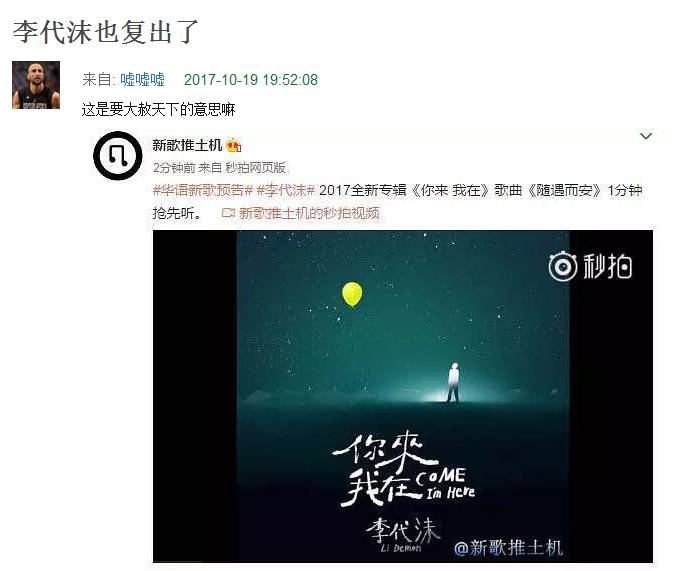674x571 pixels.
Task: Click the @新歌推土机 watermark on the video
Action: pos(508,548)
